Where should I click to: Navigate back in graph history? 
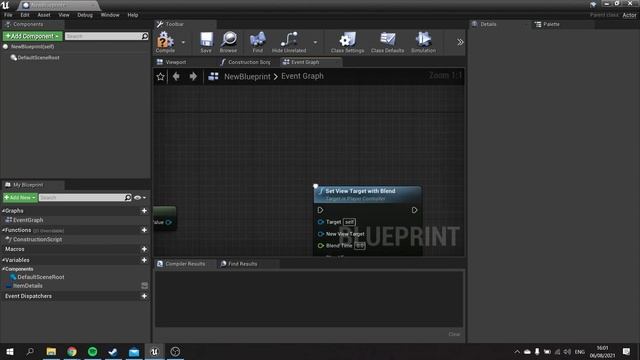pyautogui.click(x=176, y=76)
